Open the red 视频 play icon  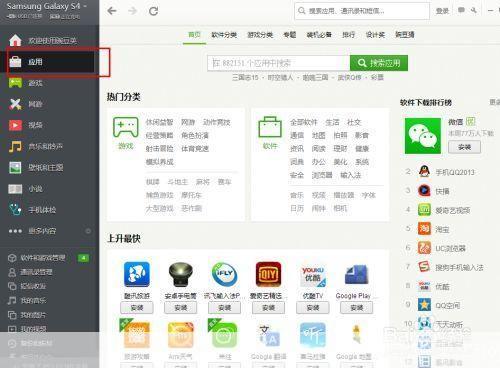(15, 125)
